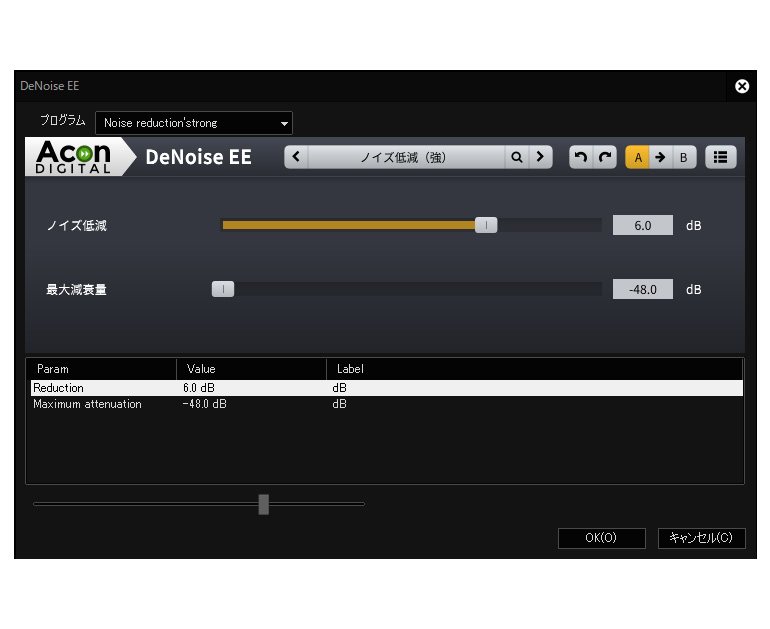770x629 pixels.
Task: Edit the 6.0 dB noise reduction field
Action: pos(643,225)
